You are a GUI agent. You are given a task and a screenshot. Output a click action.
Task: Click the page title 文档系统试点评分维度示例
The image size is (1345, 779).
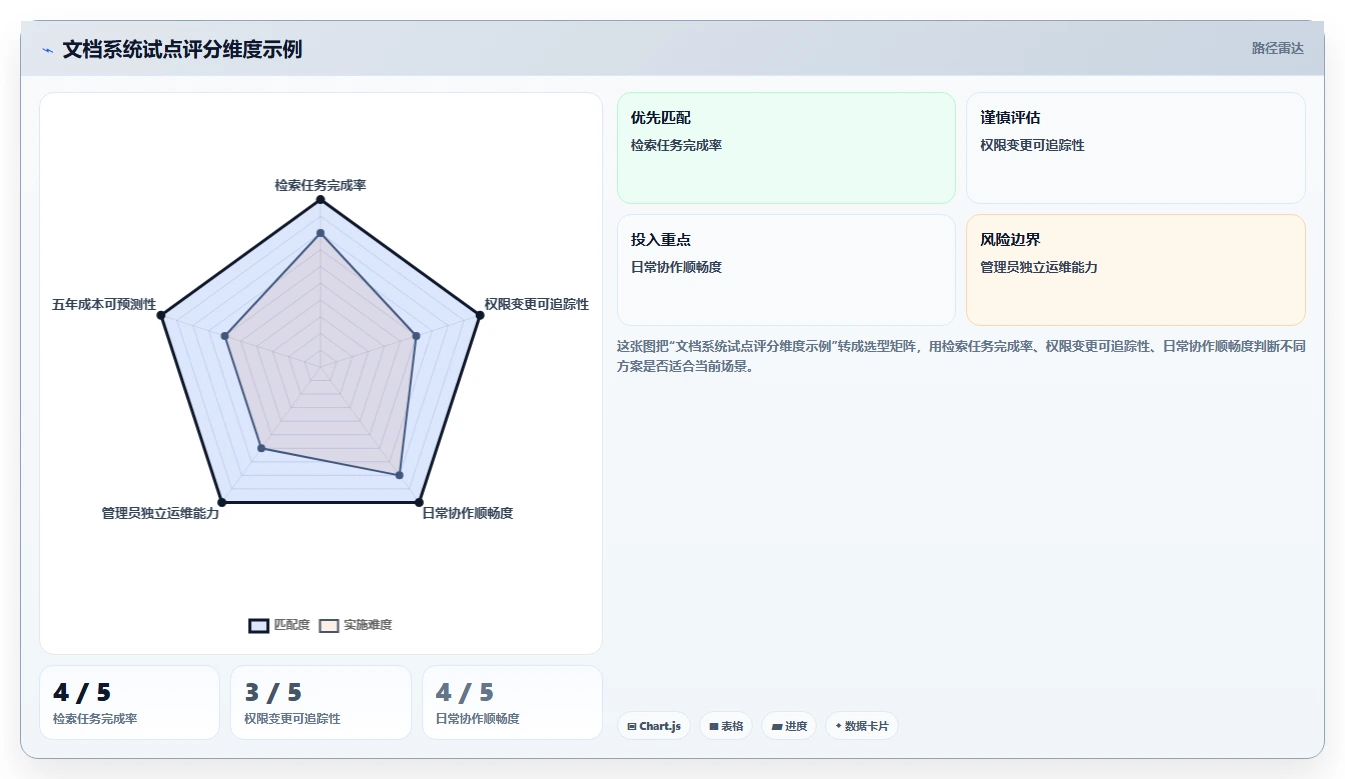[x=182, y=49]
